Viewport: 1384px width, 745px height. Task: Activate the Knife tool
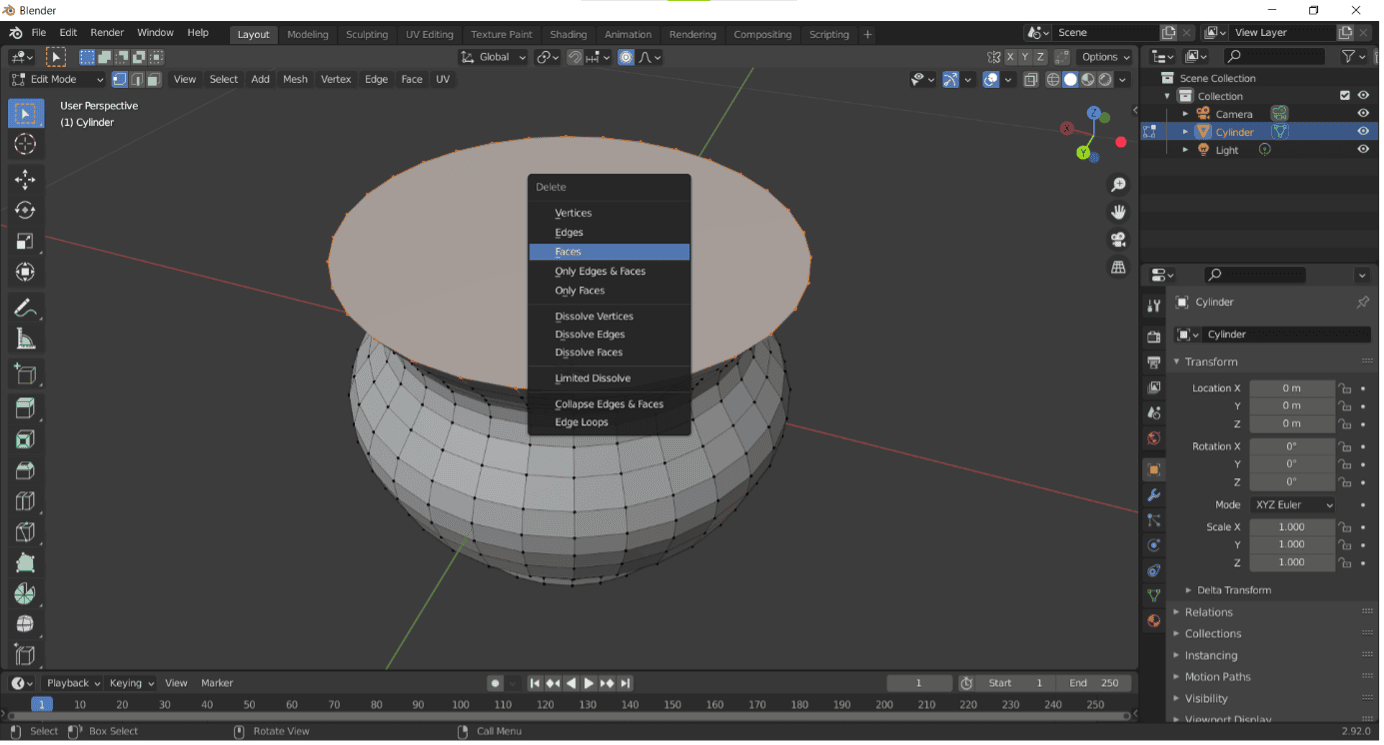(25, 532)
